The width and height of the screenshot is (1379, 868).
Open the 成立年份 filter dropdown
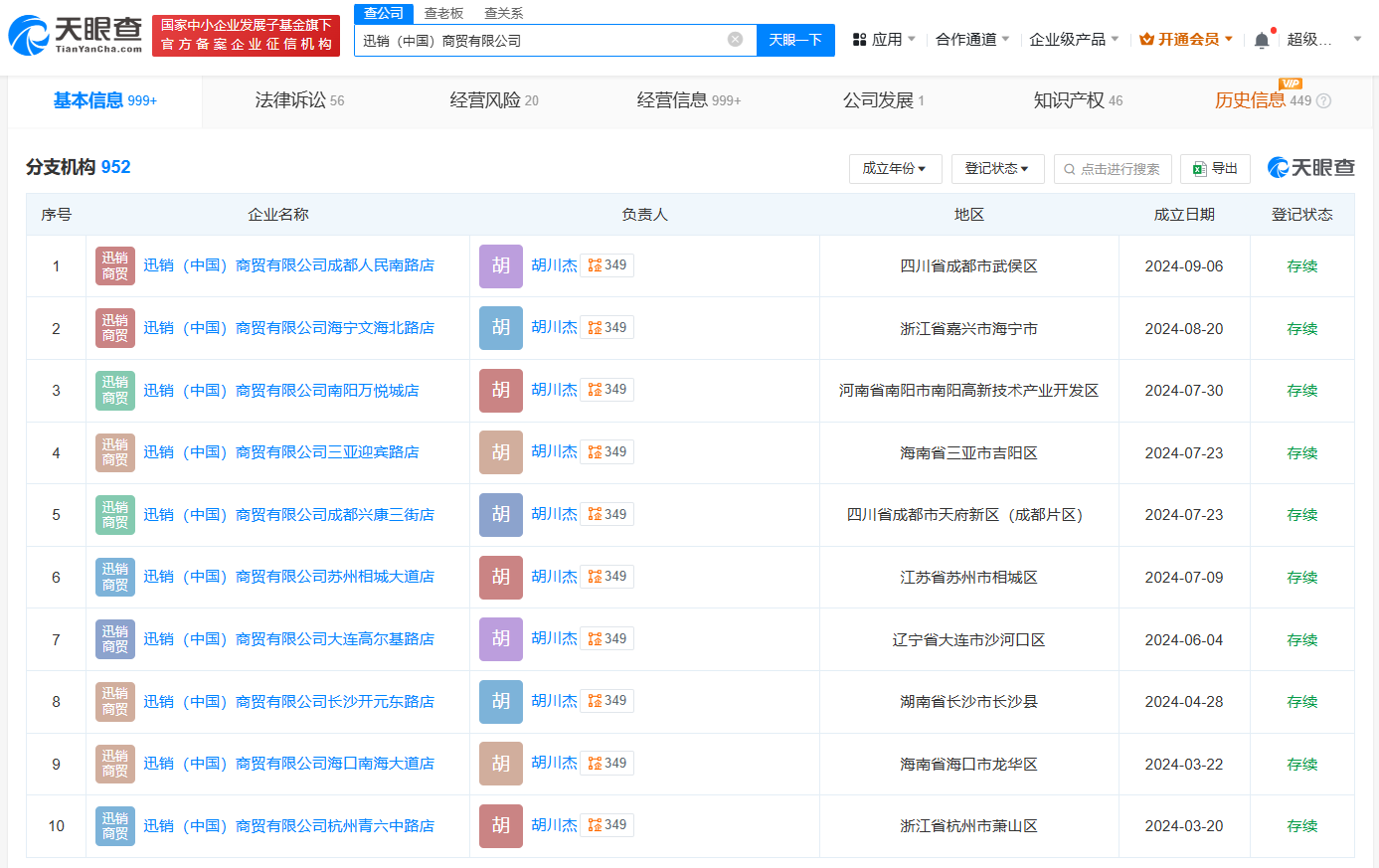(x=894, y=168)
